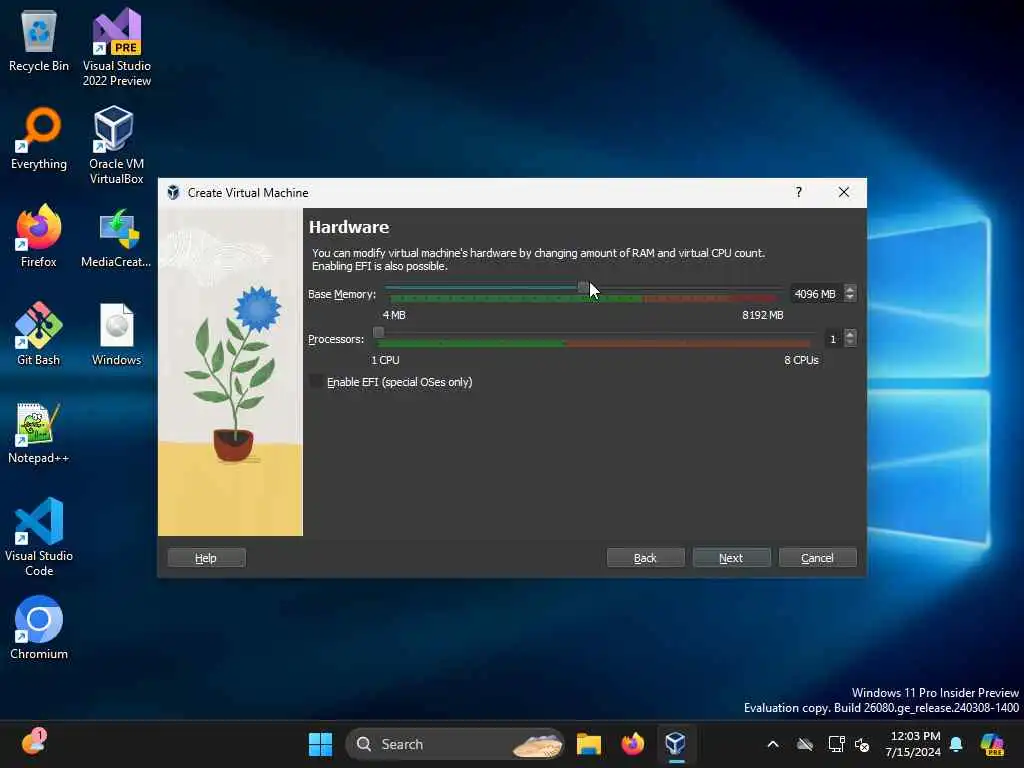Click the Base Memory slider handle
1024x768 pixels.
point(583,287)
